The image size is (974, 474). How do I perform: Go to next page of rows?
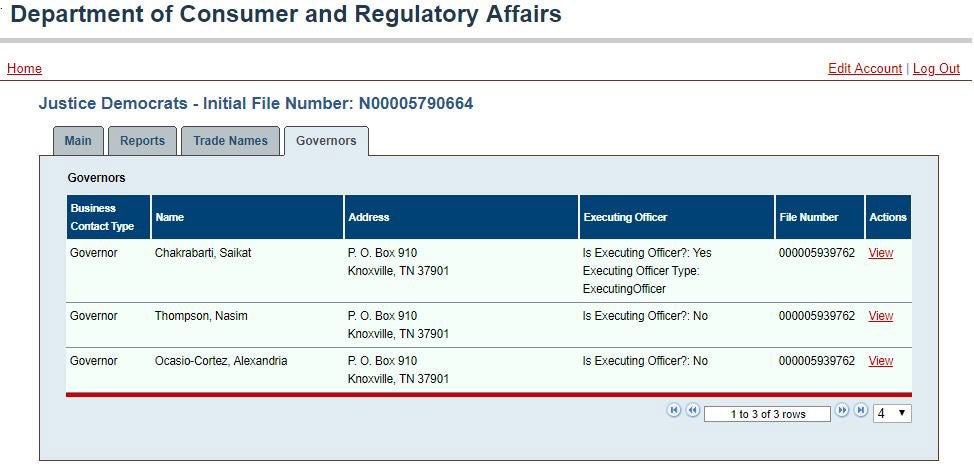(x=842, y=411)
